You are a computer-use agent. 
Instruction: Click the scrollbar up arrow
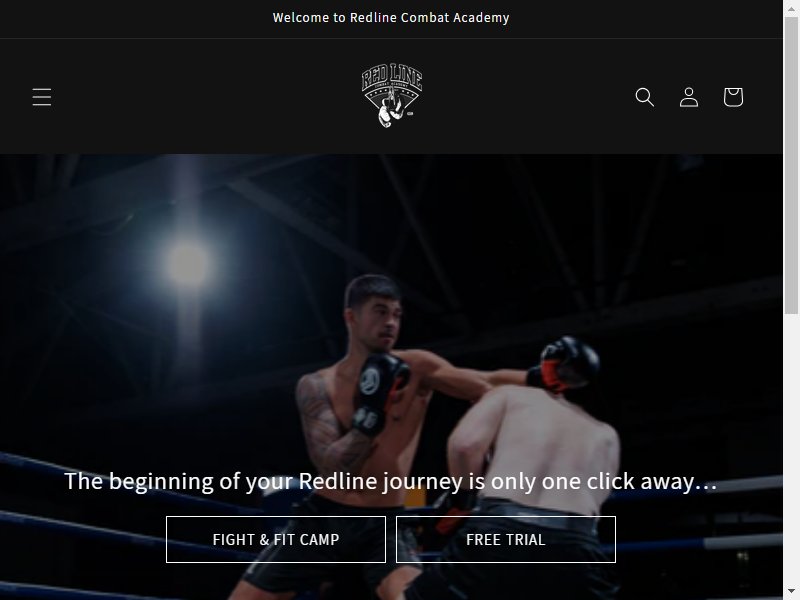pos(791,6)
